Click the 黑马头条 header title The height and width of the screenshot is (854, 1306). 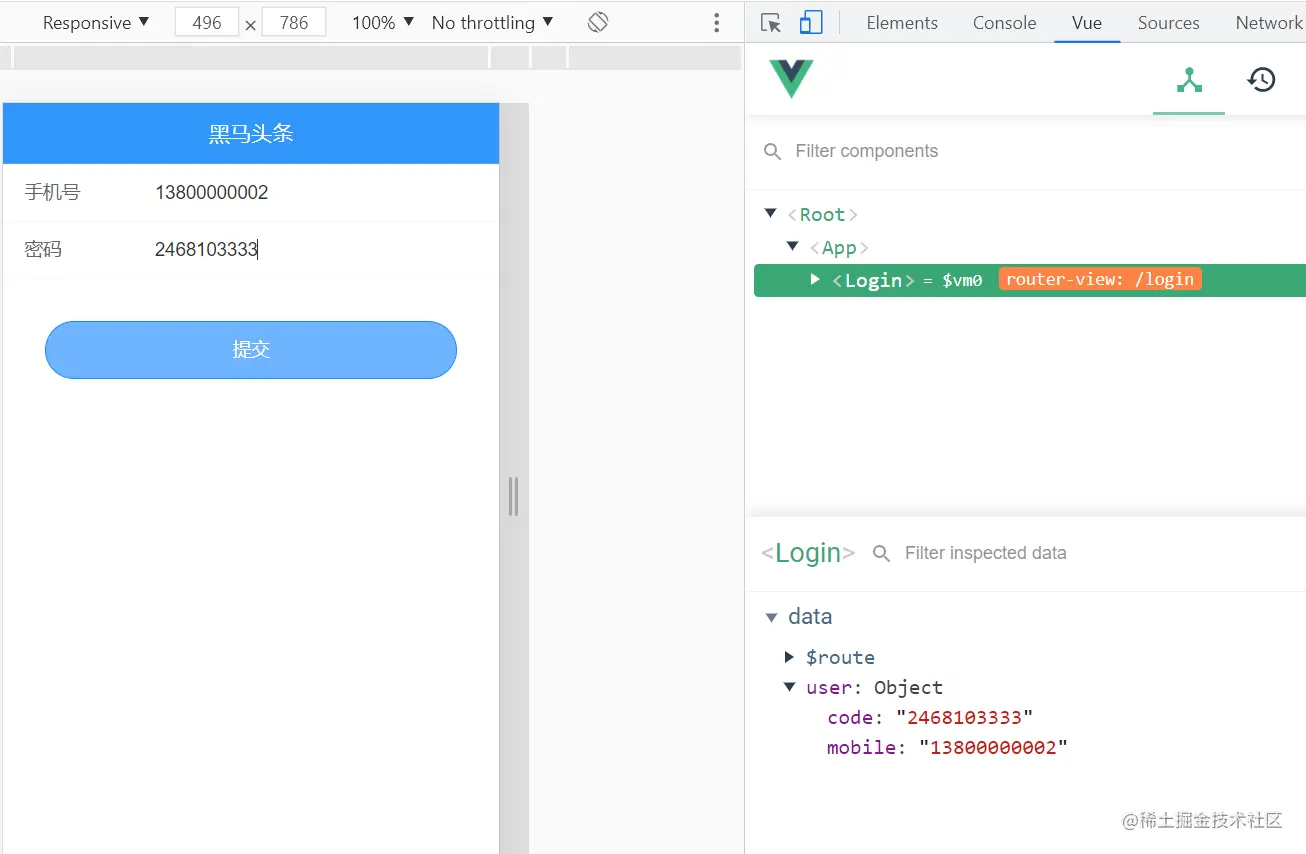coord(251,134)
